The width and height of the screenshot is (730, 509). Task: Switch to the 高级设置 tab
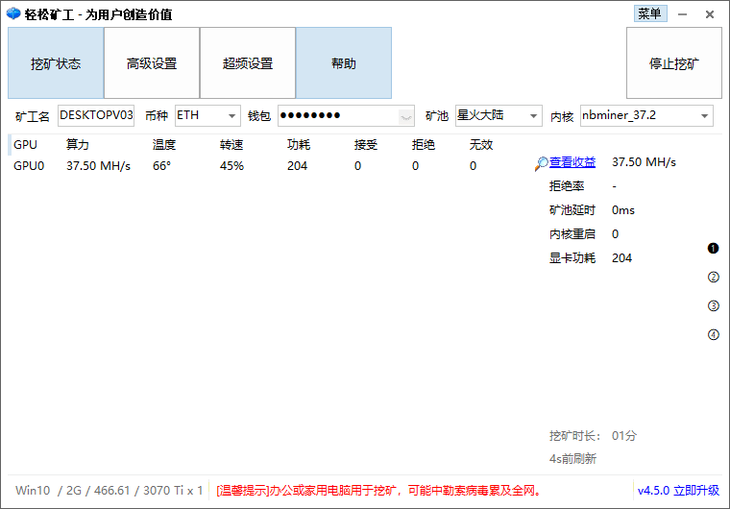pyautogui.click(x=152, y=64)
